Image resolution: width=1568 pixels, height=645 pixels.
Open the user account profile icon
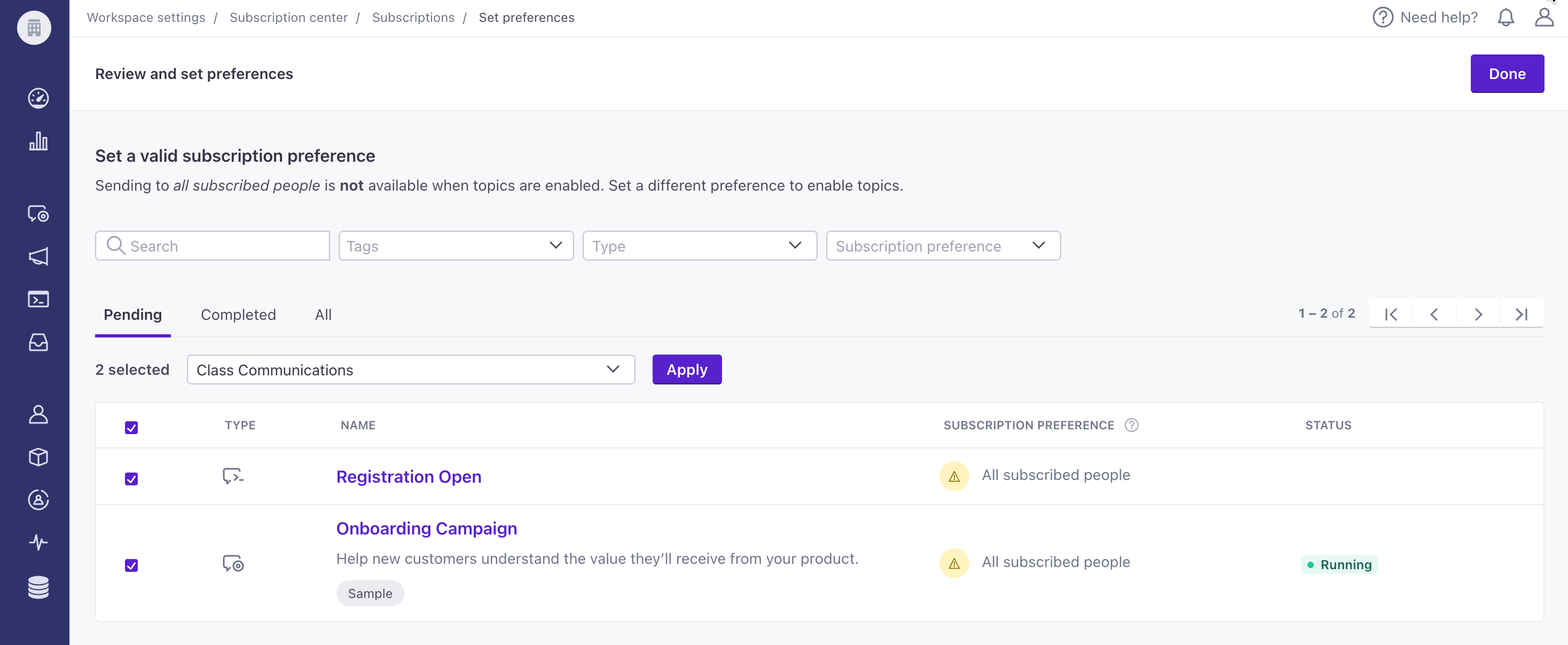[x=1543, y=17]
